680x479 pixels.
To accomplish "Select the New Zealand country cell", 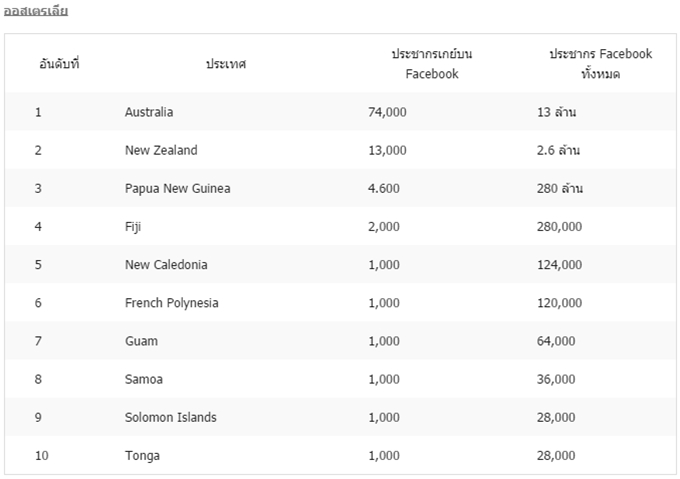I will 161,150.
